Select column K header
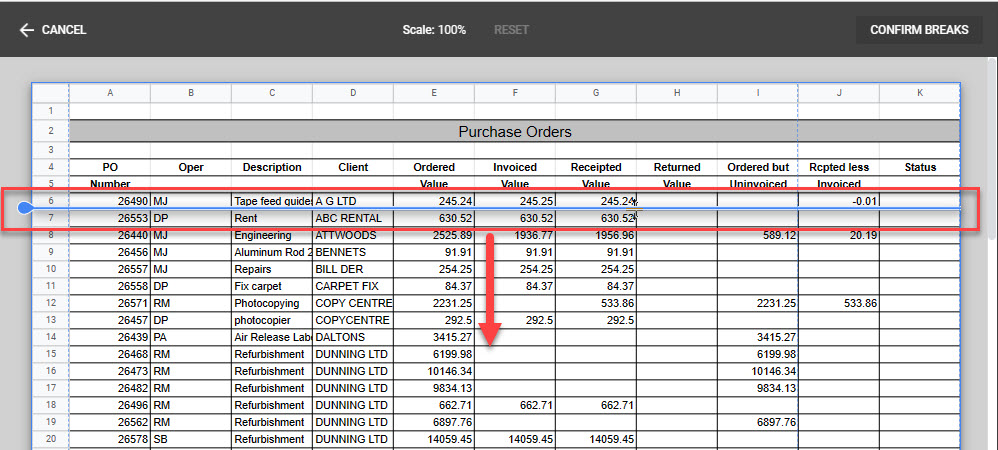Viewport: 998px width, 450px height. [x=919, y=93]
